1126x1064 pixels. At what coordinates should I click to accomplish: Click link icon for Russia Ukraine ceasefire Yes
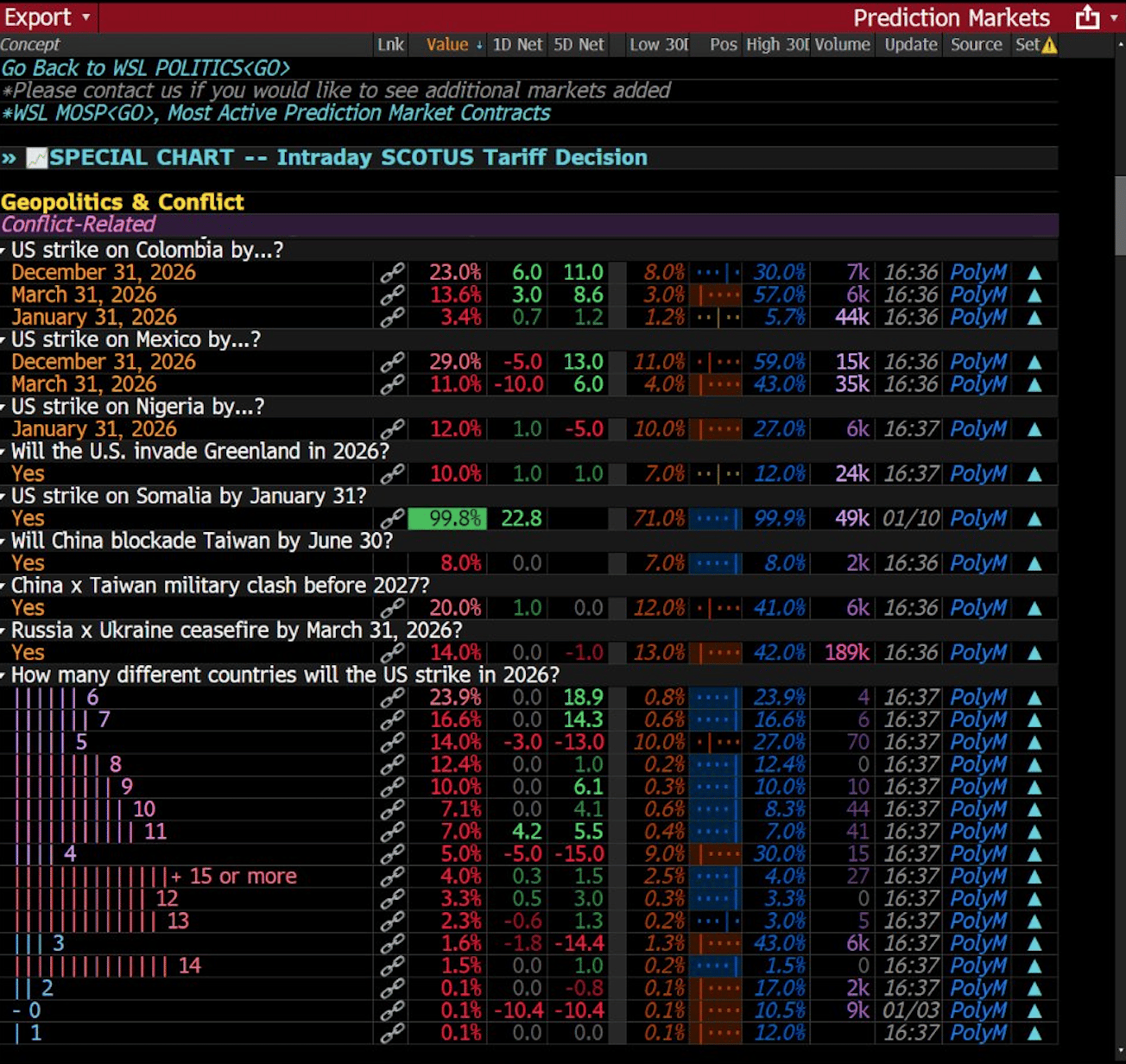pos(392,653)
